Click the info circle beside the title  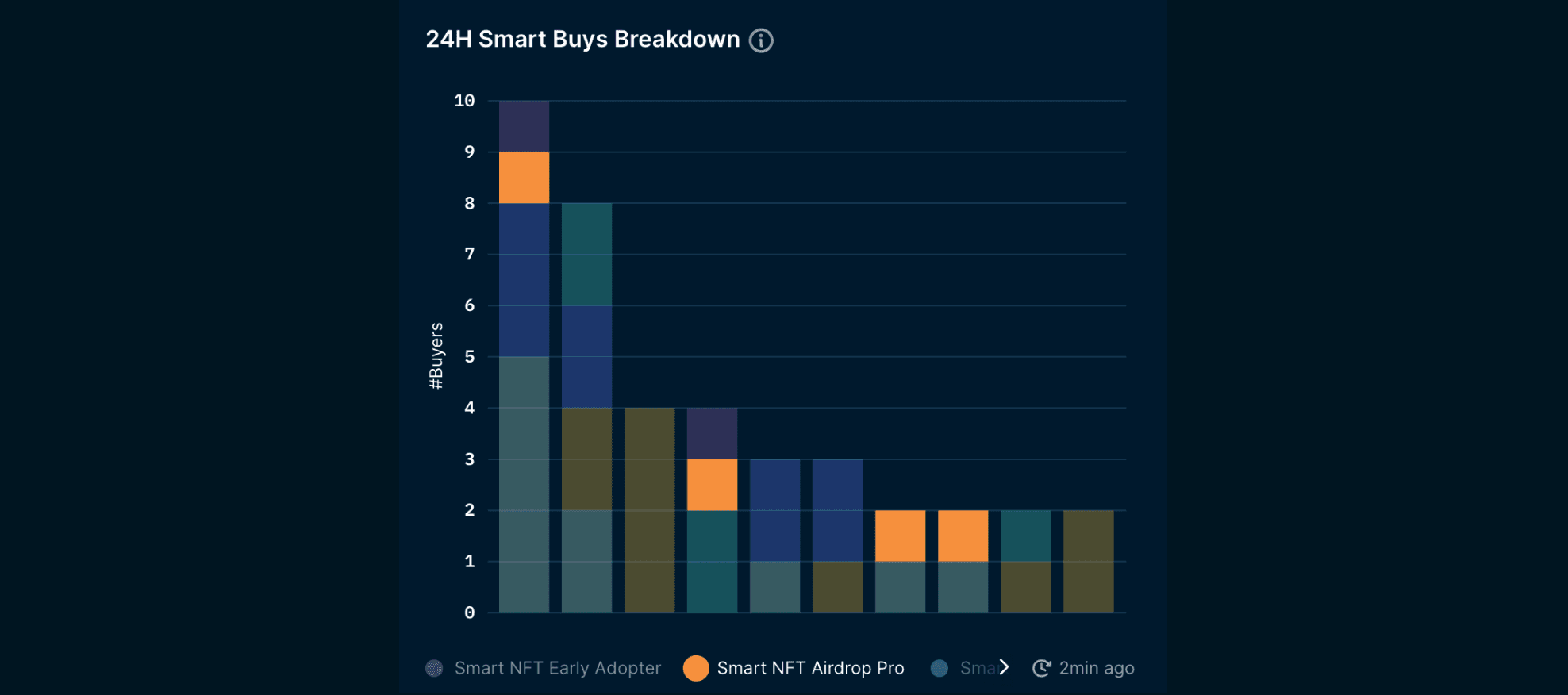761,40
